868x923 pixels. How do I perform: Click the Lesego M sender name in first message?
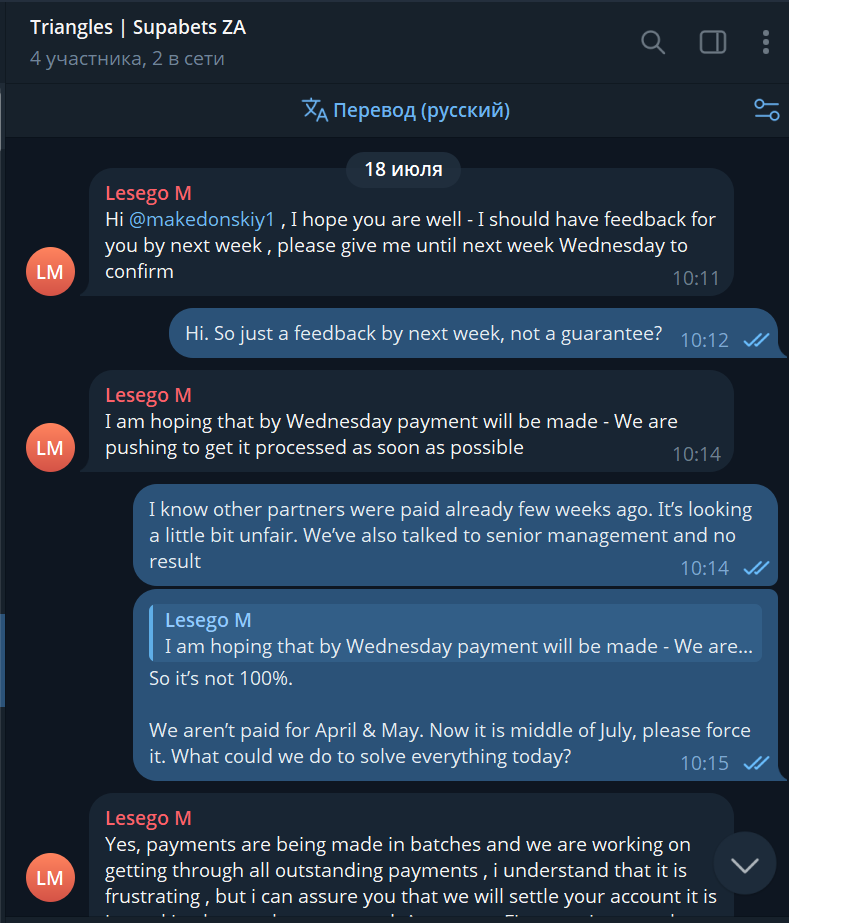pos(148,193)
